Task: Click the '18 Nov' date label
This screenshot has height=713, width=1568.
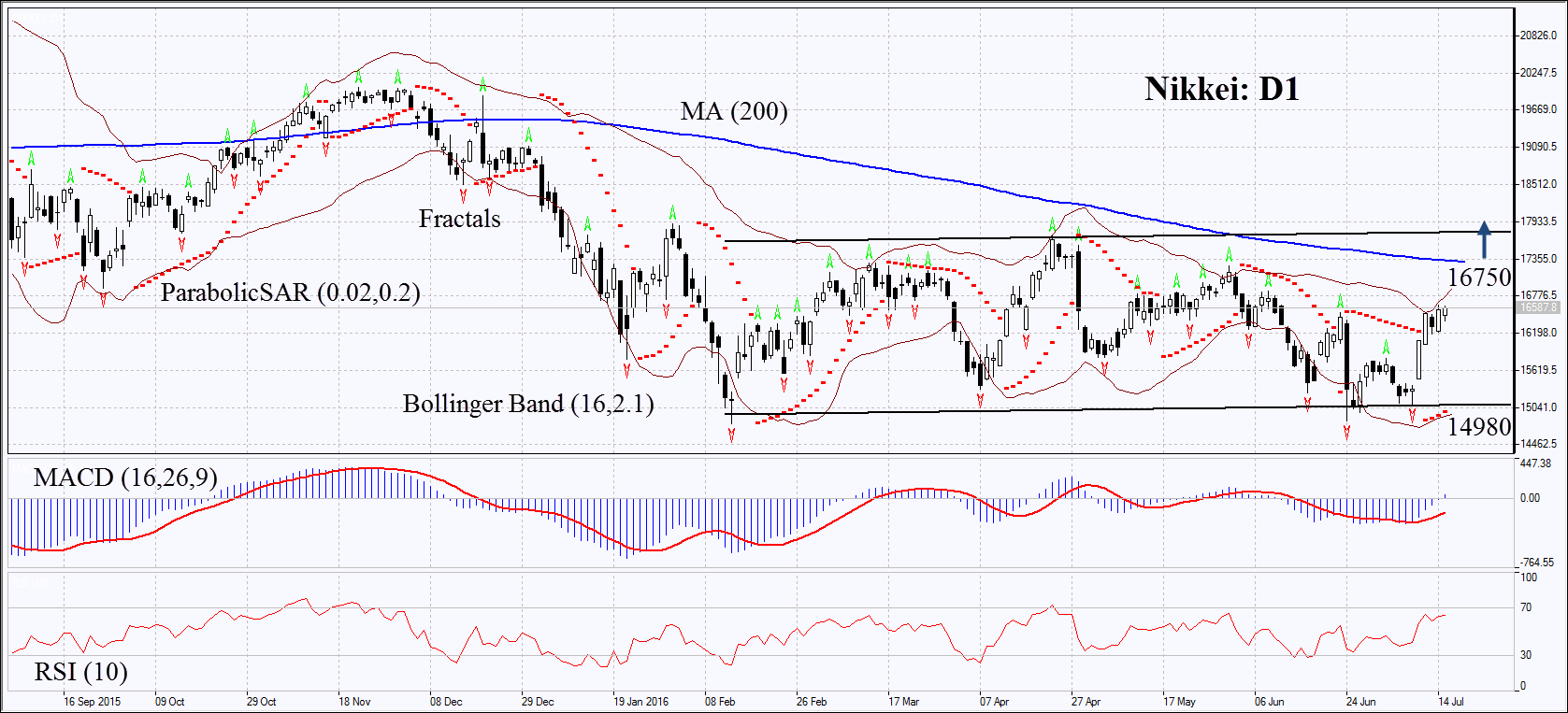Action: coord(354,702)
